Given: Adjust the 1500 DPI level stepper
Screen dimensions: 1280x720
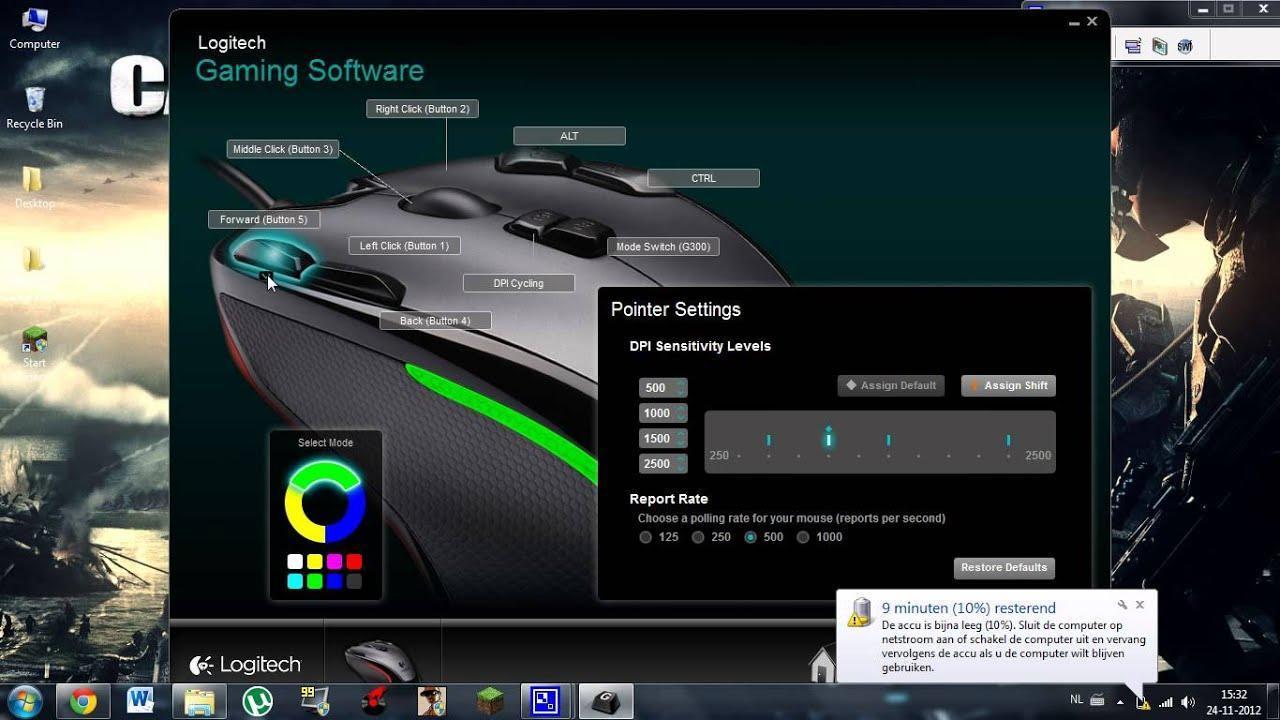Looking at the screenshot, I should tap(681, 438).
